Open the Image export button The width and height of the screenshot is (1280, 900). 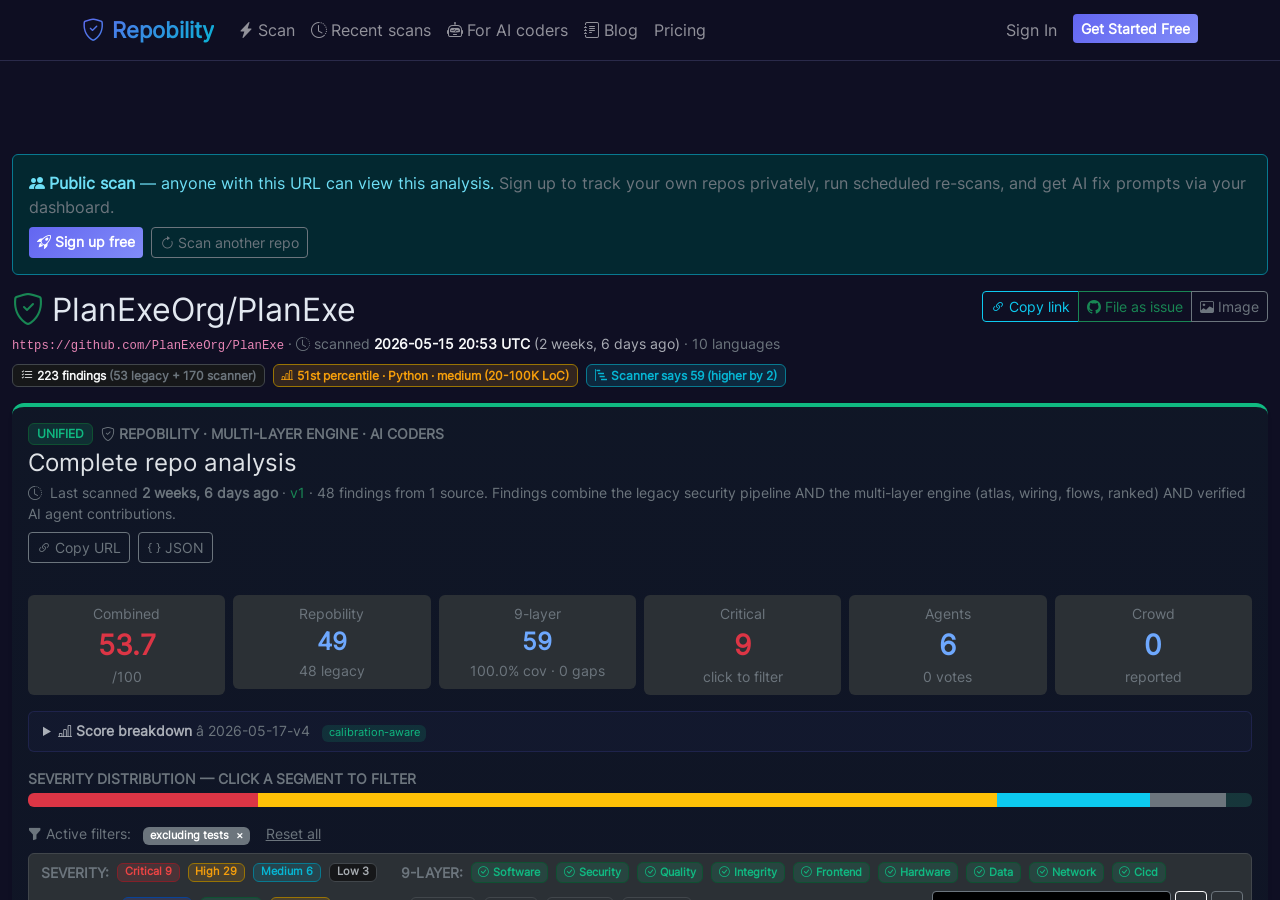(1229, 307)
